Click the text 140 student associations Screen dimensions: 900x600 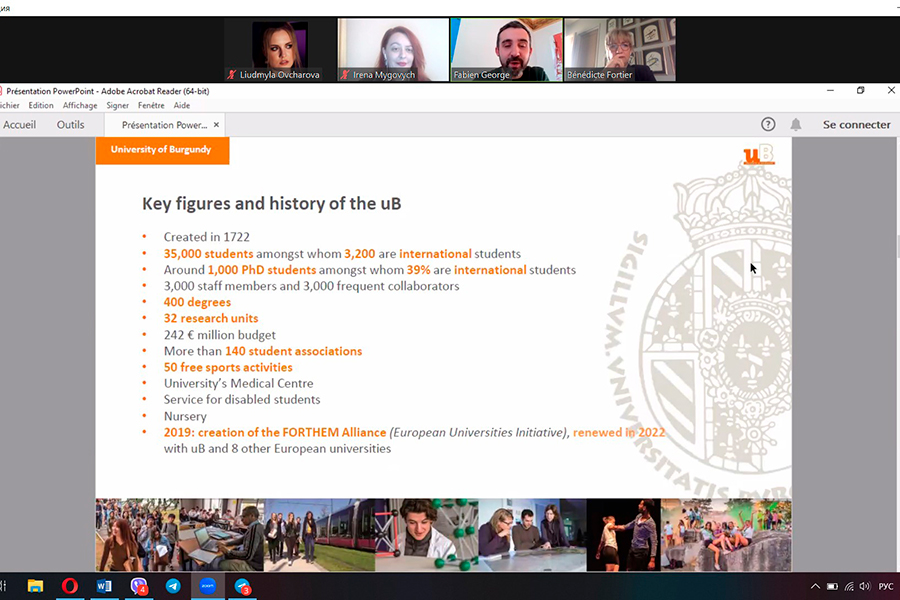(x=293, y=351)
